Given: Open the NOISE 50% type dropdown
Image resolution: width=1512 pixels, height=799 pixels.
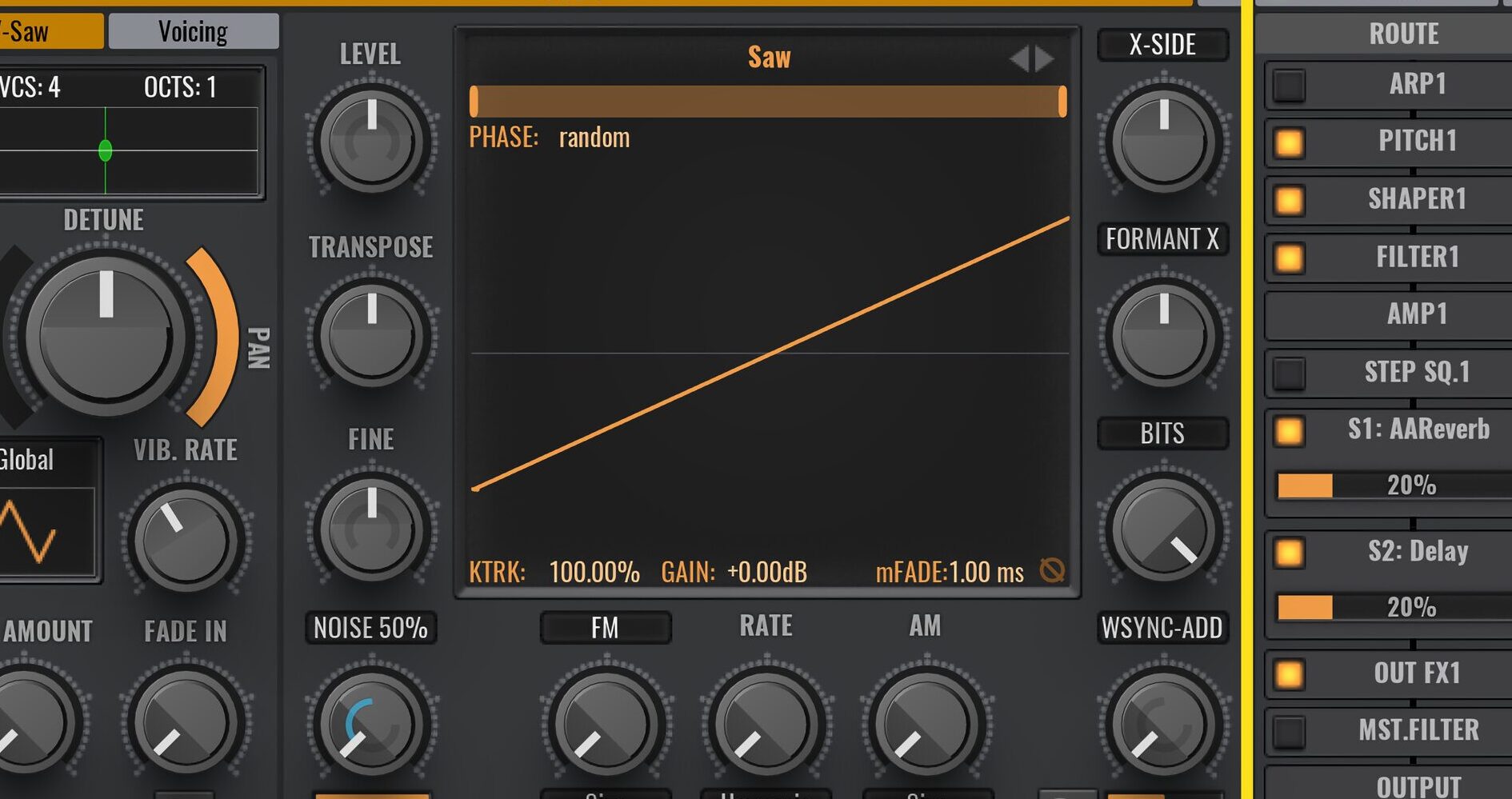Looking at the screenshot, I should coord(370,627).
